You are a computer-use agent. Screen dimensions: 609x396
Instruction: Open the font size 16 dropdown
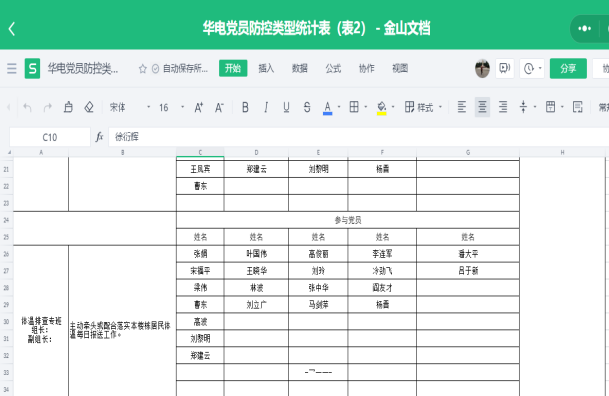pyautogui.click(x=171, y=108)
